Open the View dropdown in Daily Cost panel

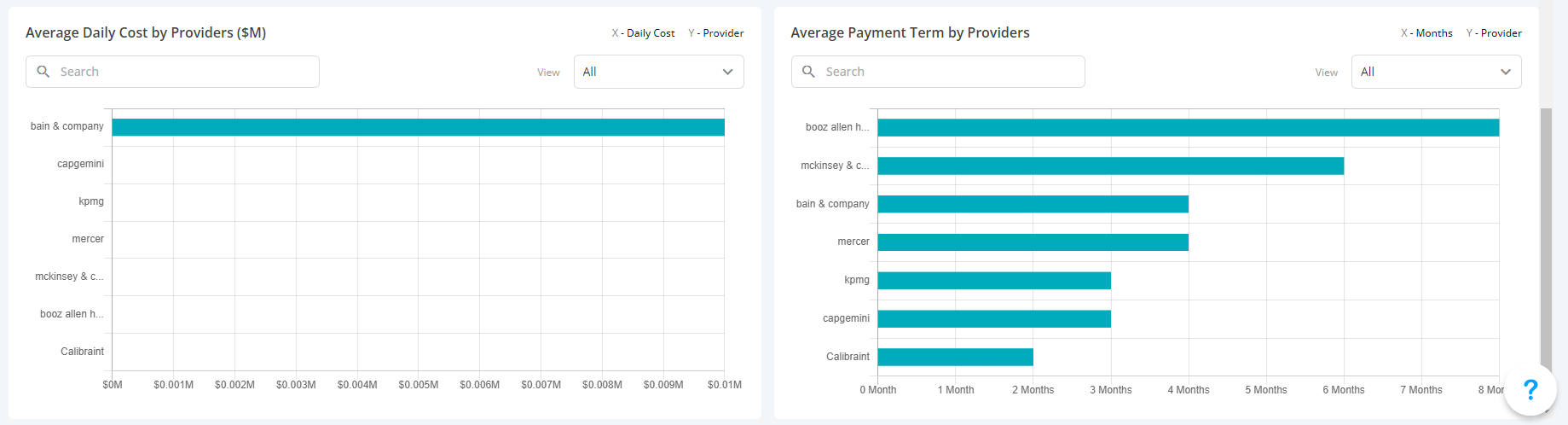658,72
